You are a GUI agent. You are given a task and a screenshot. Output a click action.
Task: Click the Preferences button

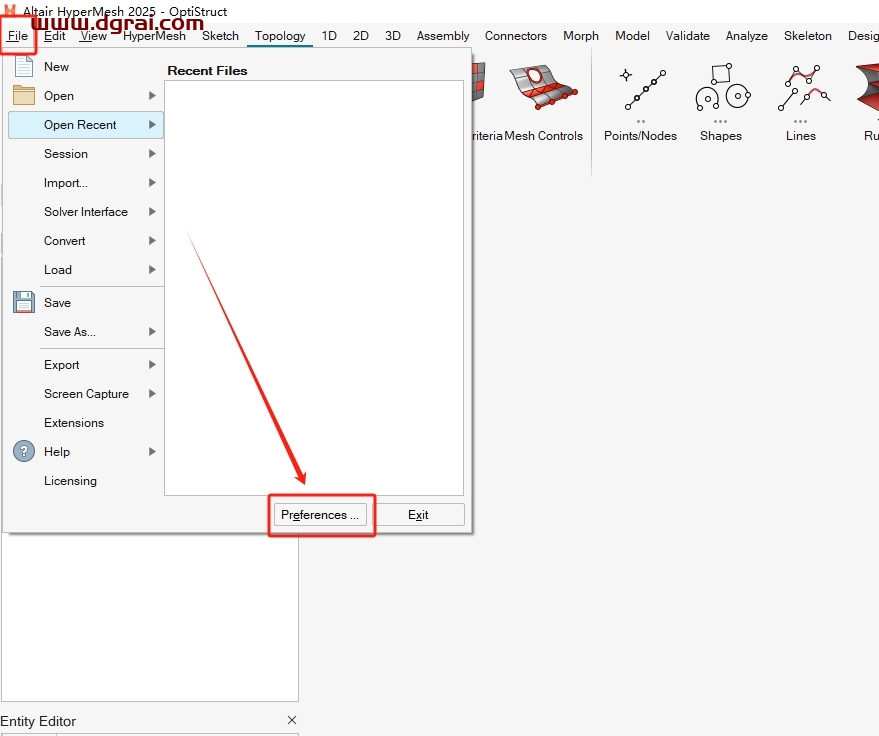coord(320,515)
